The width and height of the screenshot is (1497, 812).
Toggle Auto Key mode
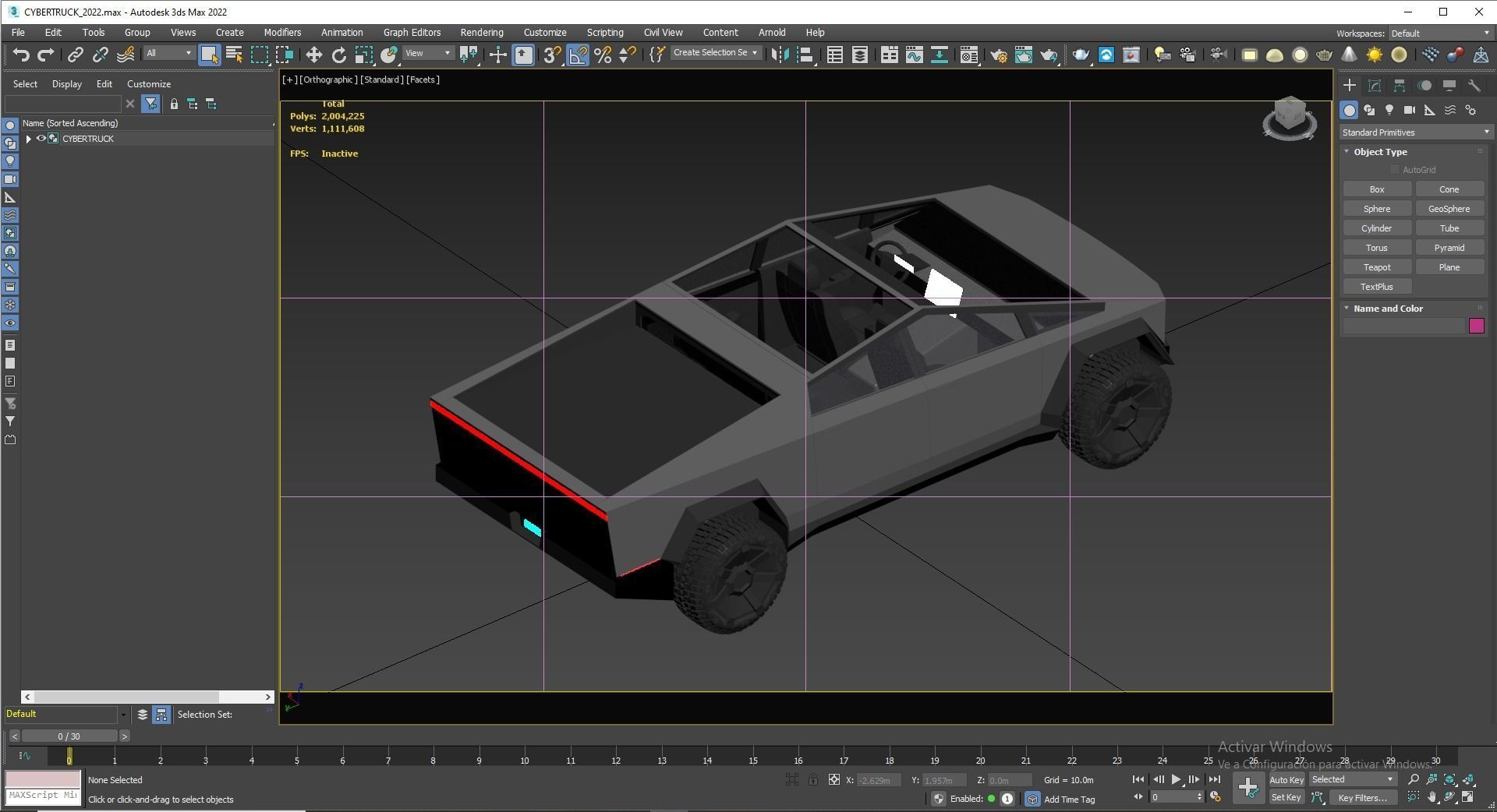[1286, 780]
